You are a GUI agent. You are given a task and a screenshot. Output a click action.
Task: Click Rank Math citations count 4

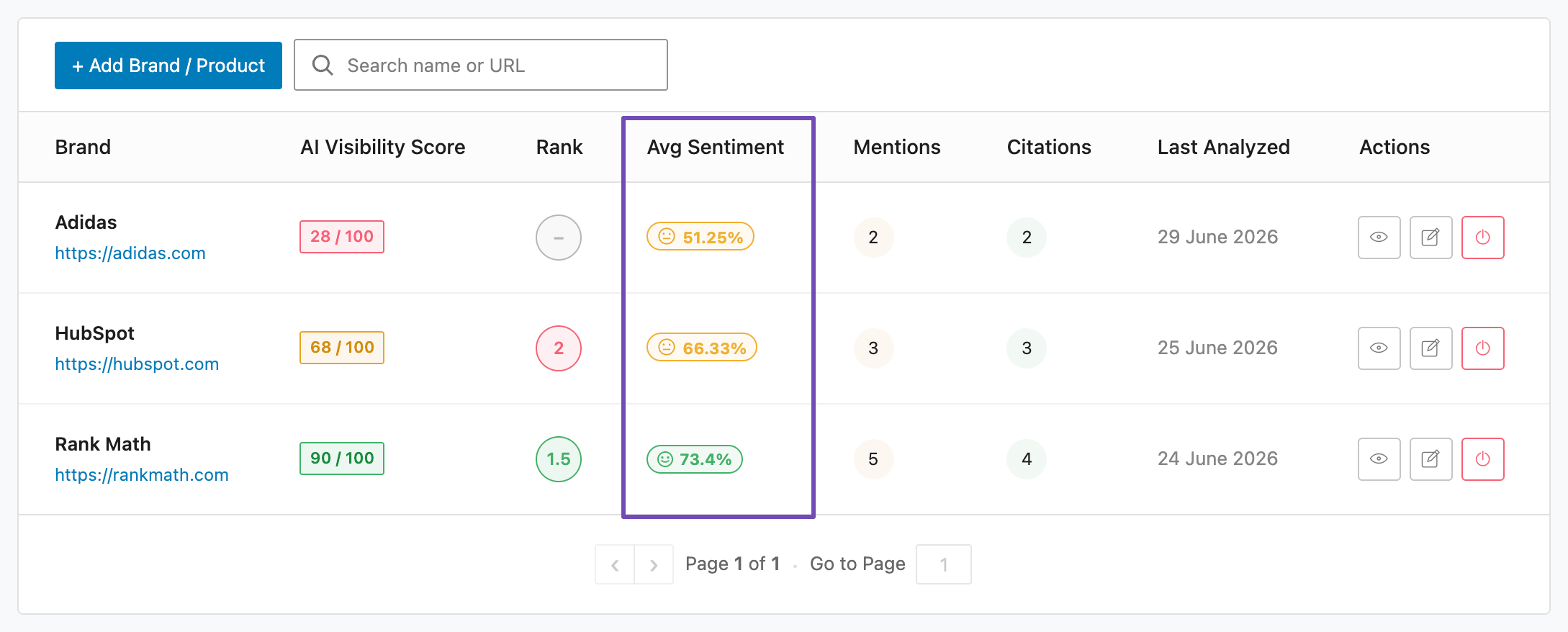pos(1027,459)
